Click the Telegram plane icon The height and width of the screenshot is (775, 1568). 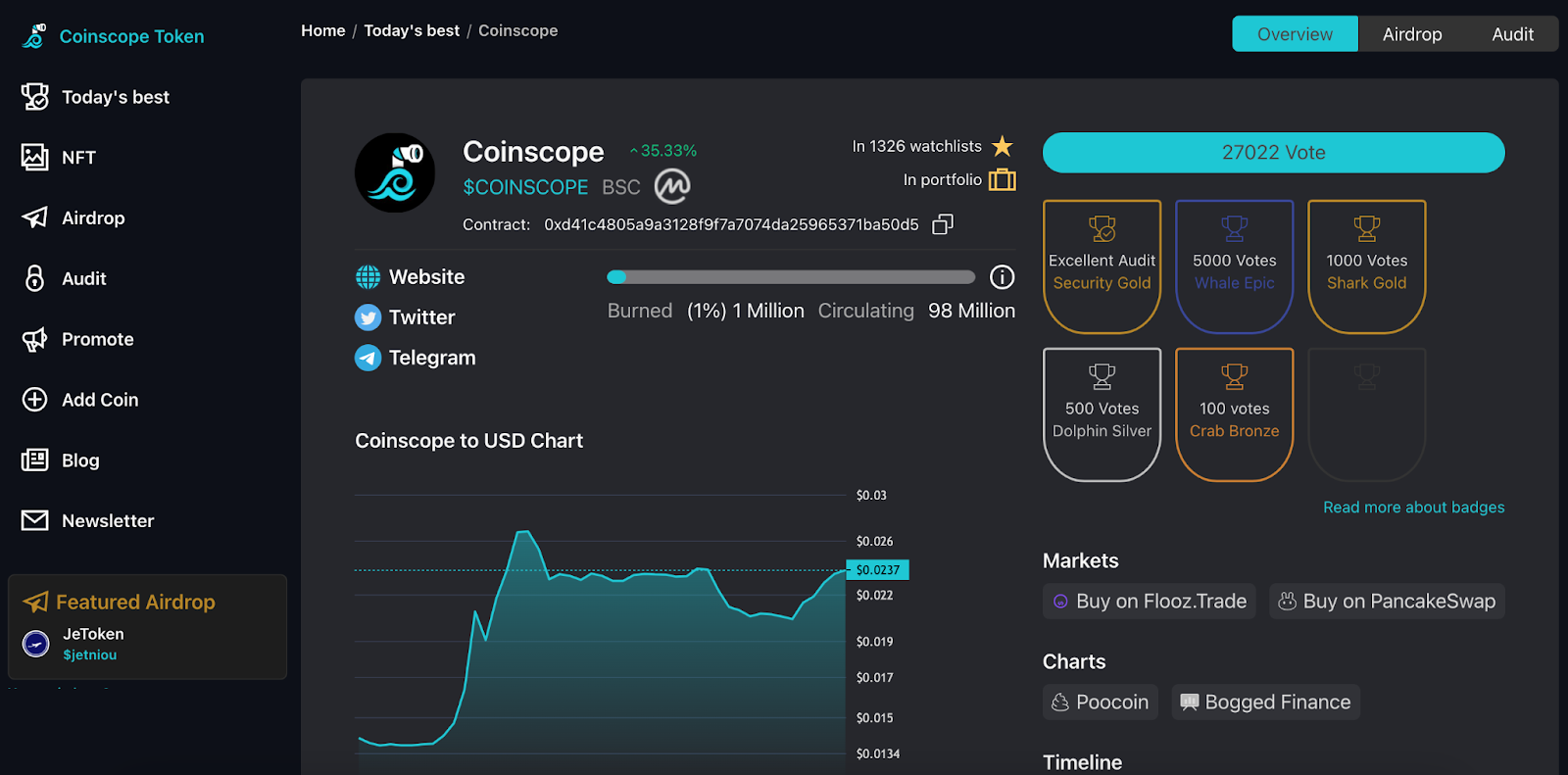tap(367, 358)
